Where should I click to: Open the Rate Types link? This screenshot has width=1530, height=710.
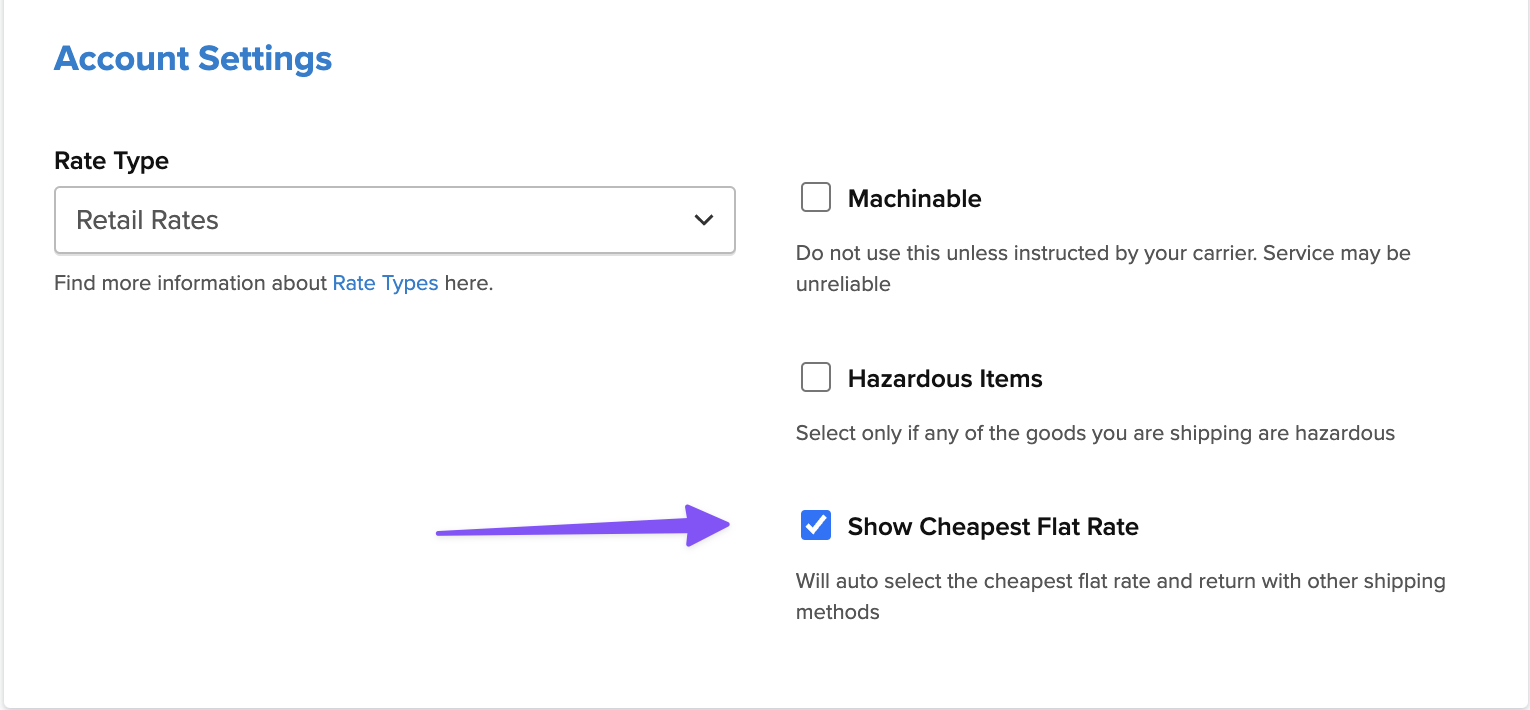coord(385,283)
